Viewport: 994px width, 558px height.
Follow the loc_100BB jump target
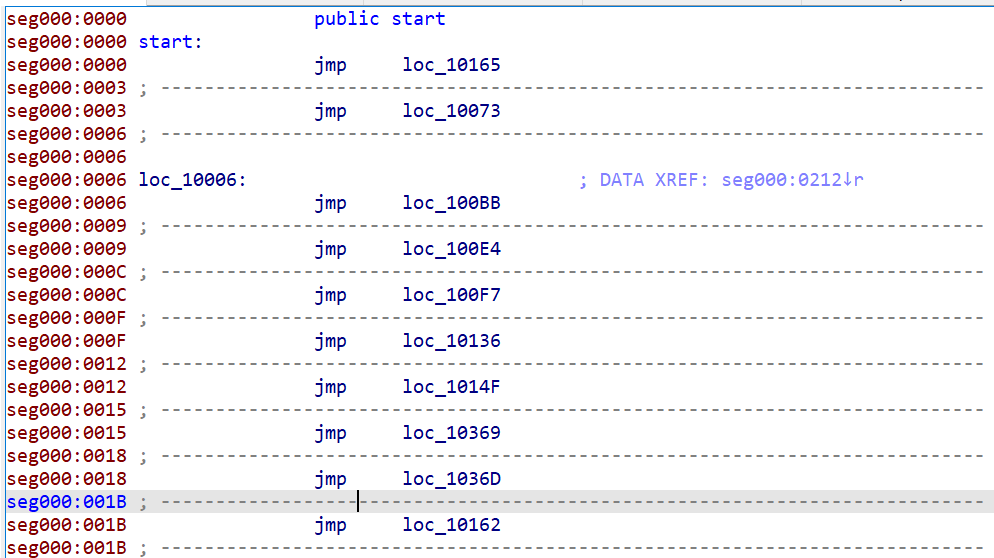(x=451, y=203)
